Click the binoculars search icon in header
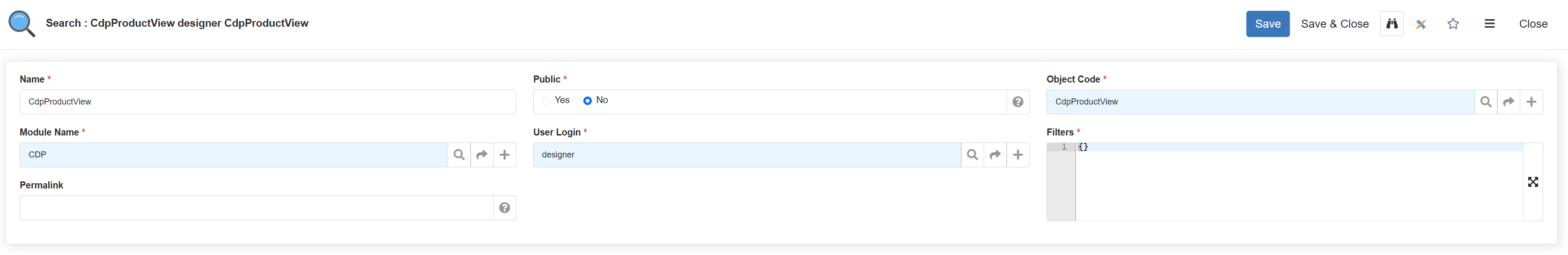The width and height of the screenshot is (1568, 255). pyautogui.click(x=1391, y=24)
